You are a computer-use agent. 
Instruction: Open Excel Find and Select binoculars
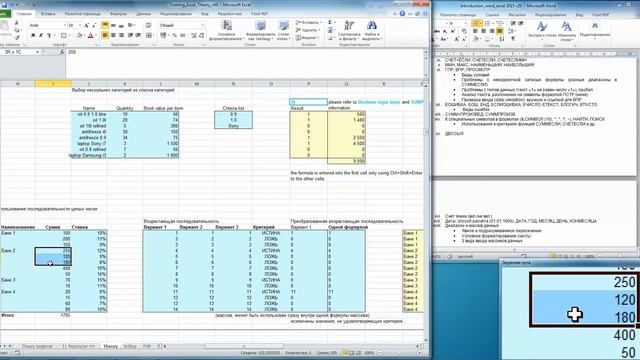[x=372, y=30]
